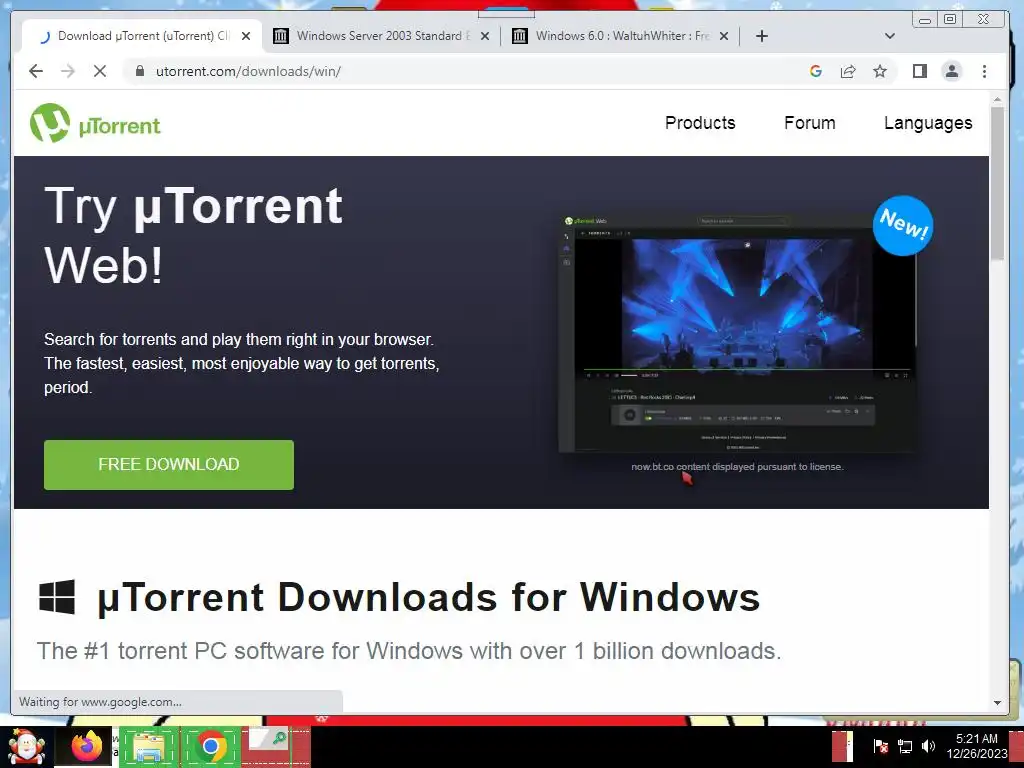1024x768 pixels.
Task: Open the red search window taskbar item
Action: coord(276,747)
